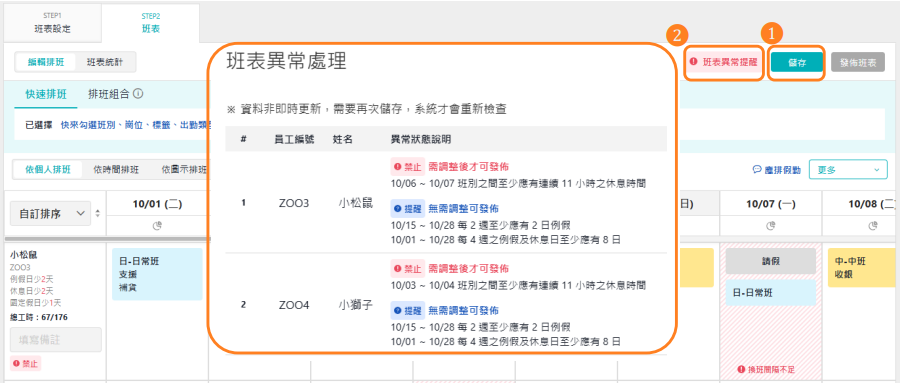Click name 小松鼠 in dialog table
Screen dimensions: 900x383
(x=356, y=203)
